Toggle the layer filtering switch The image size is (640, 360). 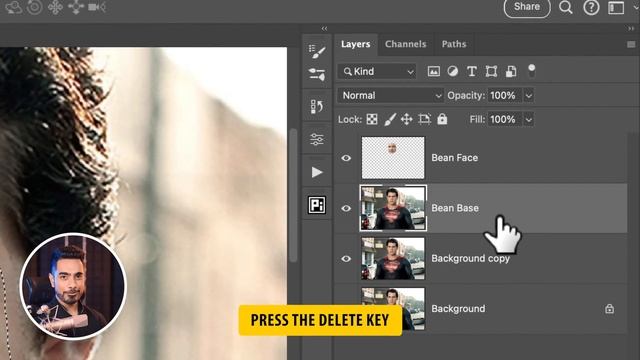pos(531,71)
